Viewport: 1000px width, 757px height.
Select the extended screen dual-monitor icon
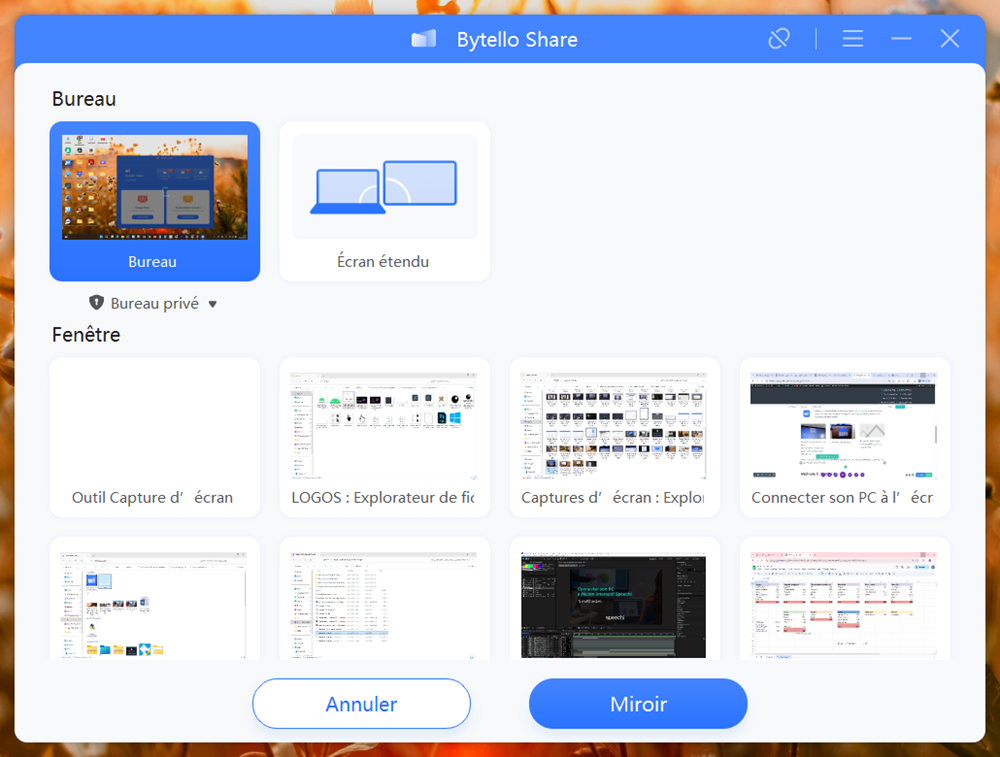click(385, 187)
